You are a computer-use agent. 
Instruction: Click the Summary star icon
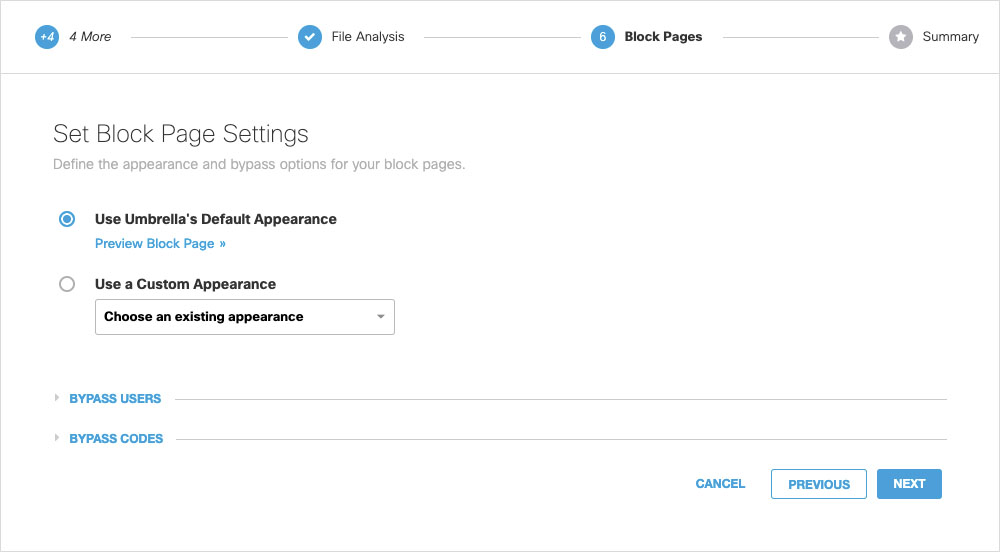click(x=901, y=37)
